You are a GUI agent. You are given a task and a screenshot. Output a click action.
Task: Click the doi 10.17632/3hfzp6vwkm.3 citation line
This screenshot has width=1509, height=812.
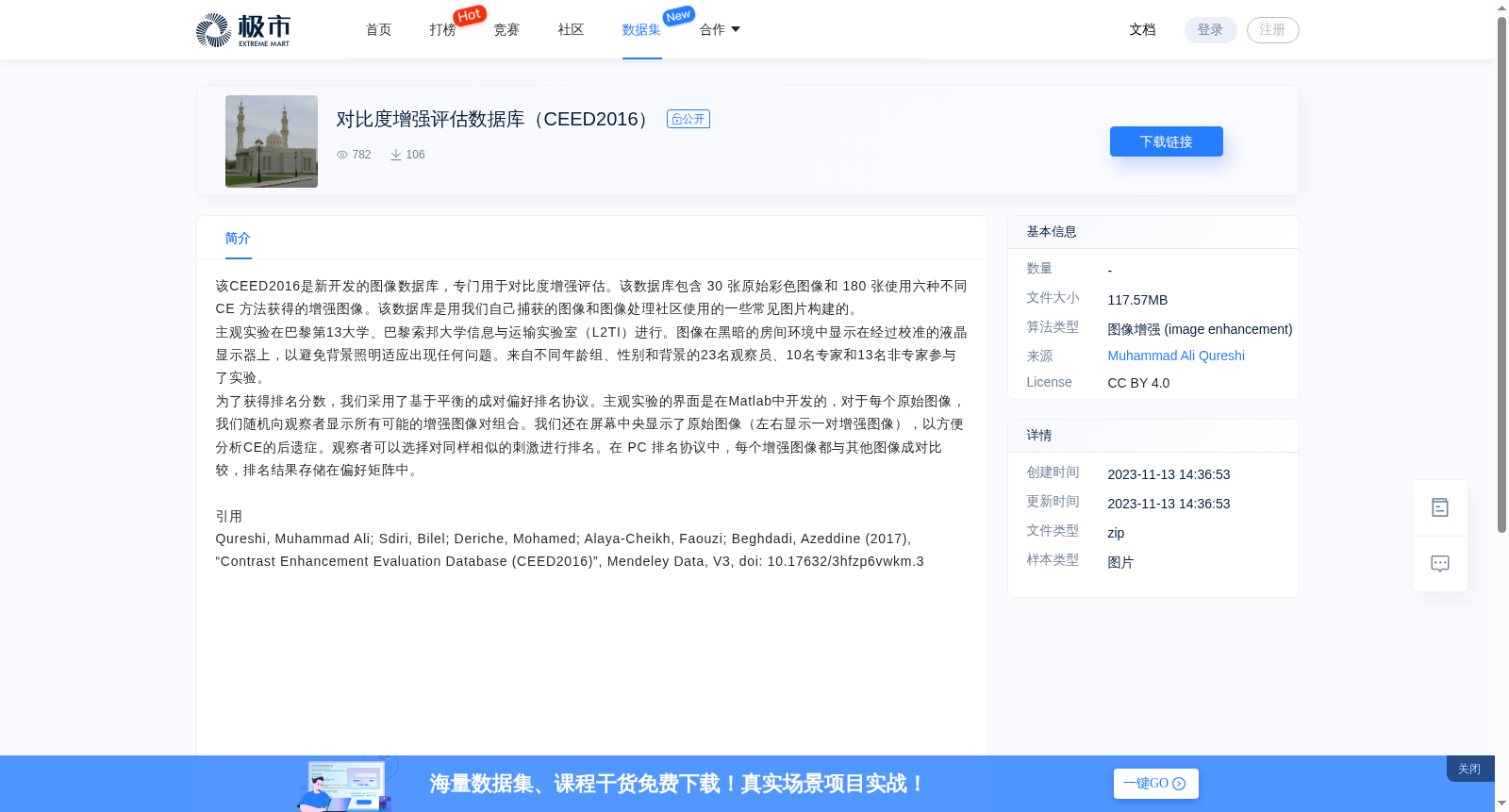[570, 561]
